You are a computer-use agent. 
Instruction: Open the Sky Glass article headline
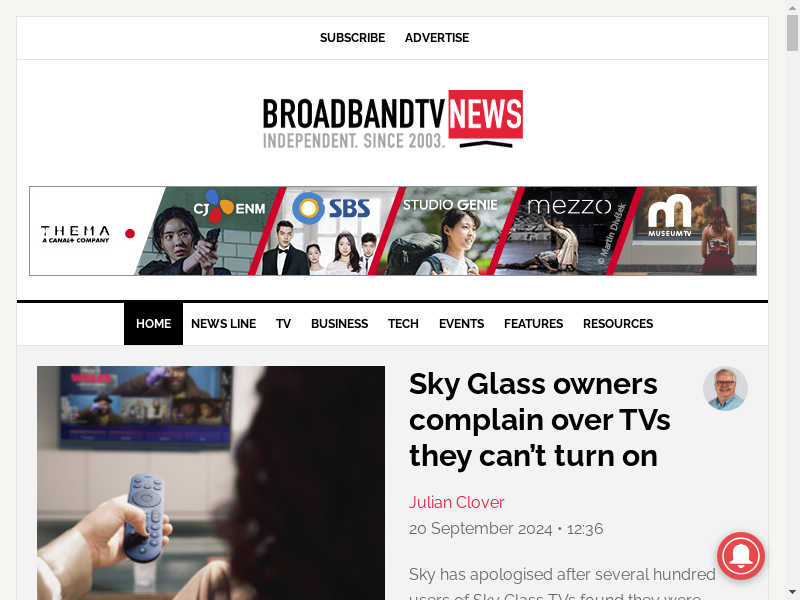(539, 419)
